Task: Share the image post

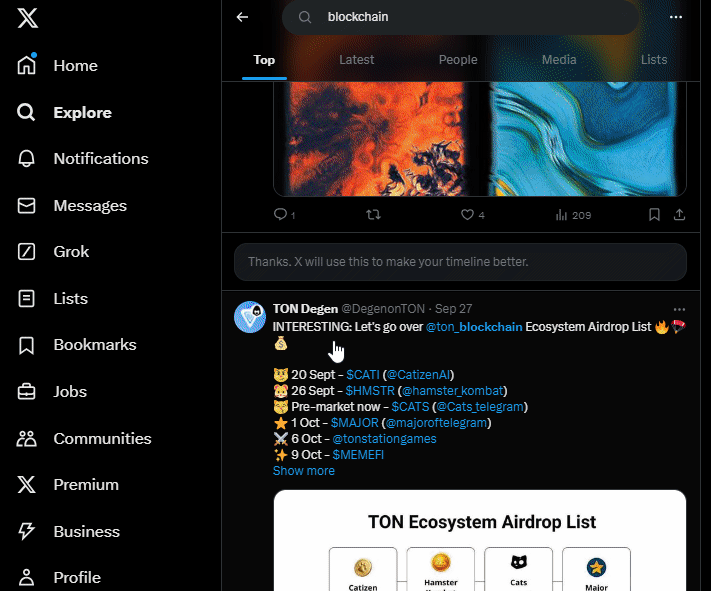Action: [x=680, y=214]
